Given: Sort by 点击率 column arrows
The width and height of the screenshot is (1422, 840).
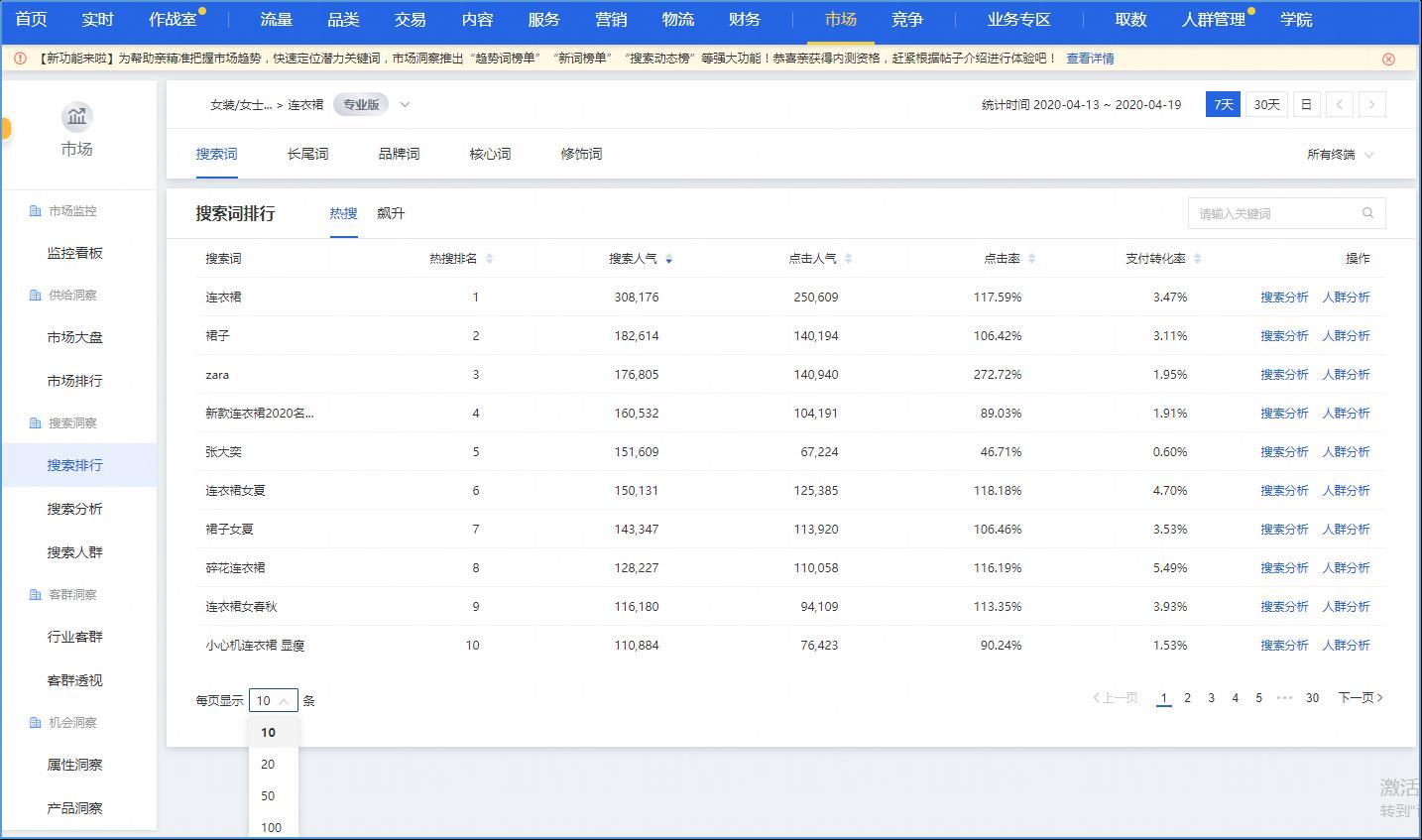Looking at the screenshot, I should tap(1031, 259).
